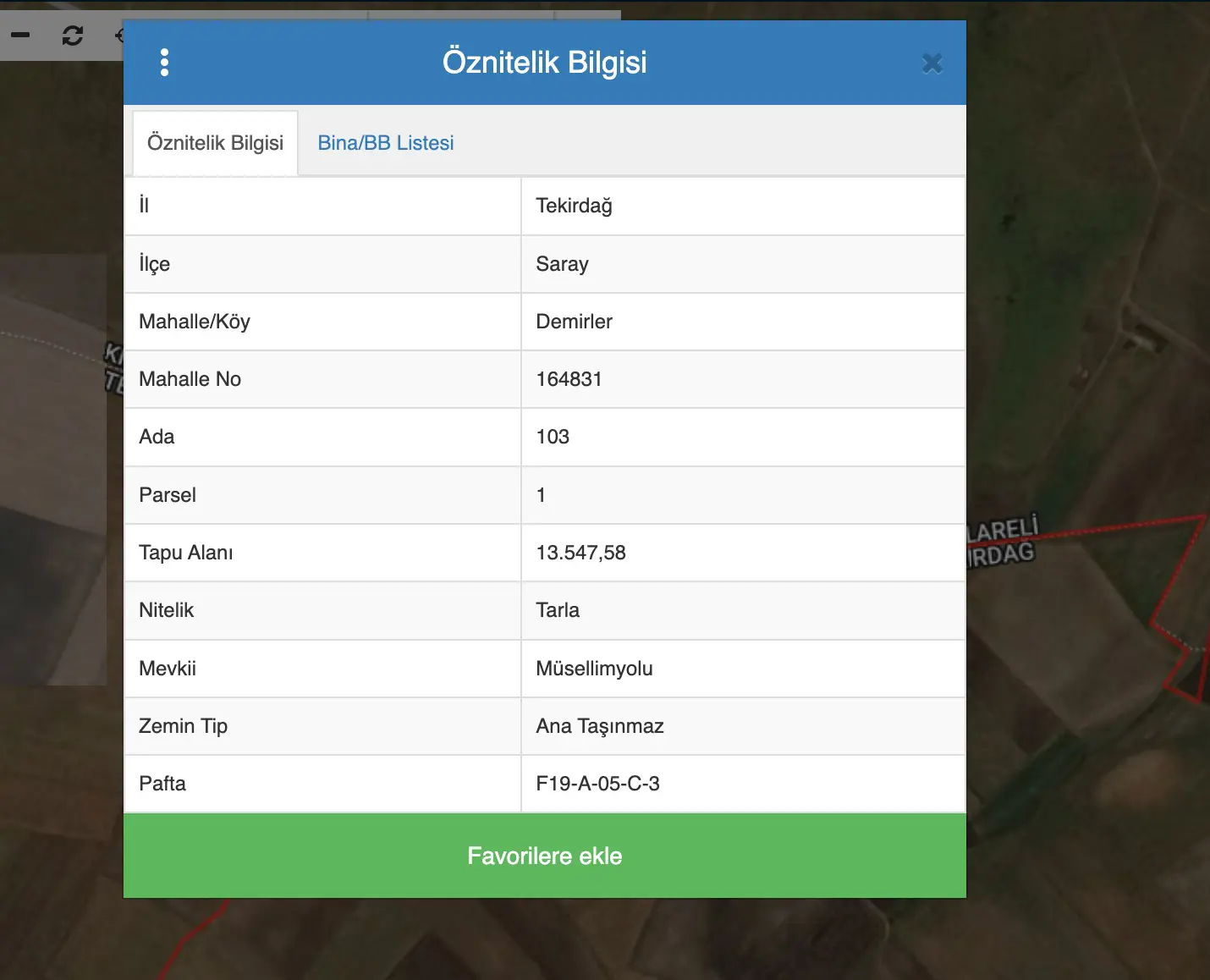Screen dimensions: 1210x980
Task: Click the Nitelik row label
Action: tap(167, 610)
